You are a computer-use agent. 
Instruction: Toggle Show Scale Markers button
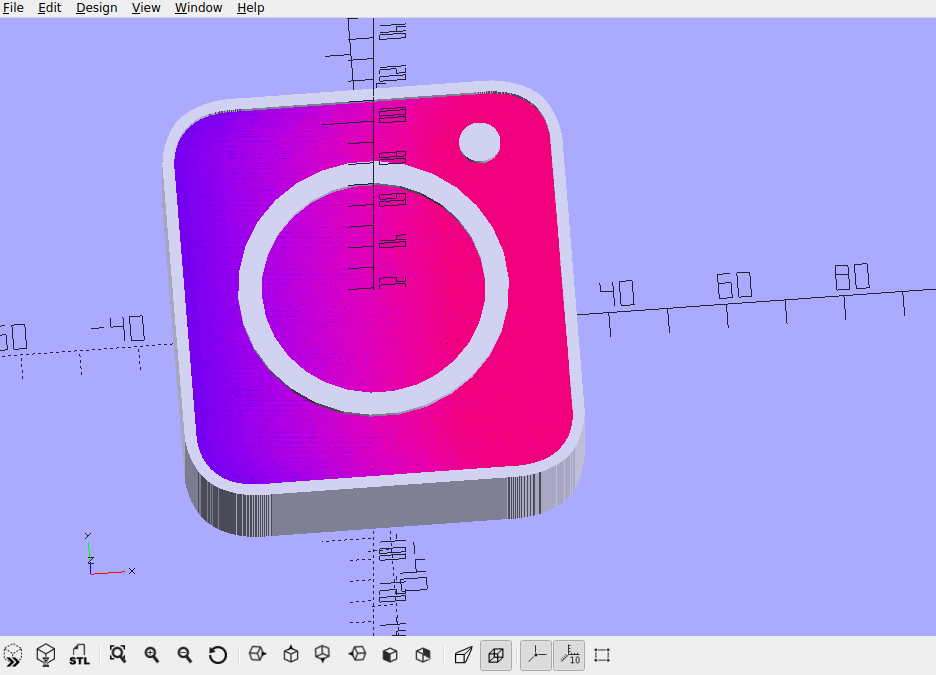tap(569, 655)
